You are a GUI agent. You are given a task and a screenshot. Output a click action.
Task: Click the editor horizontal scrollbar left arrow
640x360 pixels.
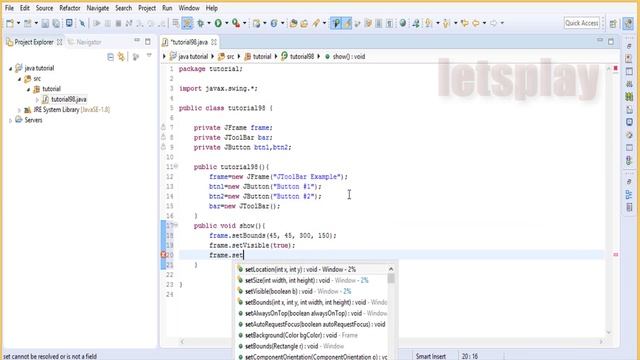[182, 342]
